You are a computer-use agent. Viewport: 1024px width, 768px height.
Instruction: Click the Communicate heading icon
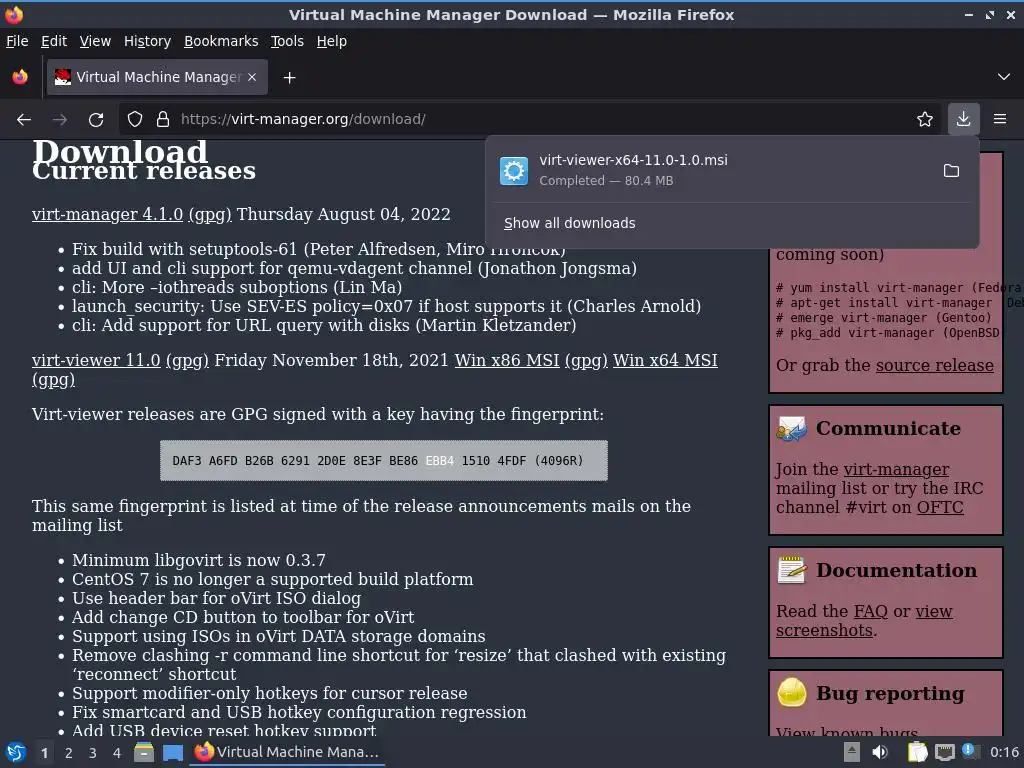coord(792,429)
